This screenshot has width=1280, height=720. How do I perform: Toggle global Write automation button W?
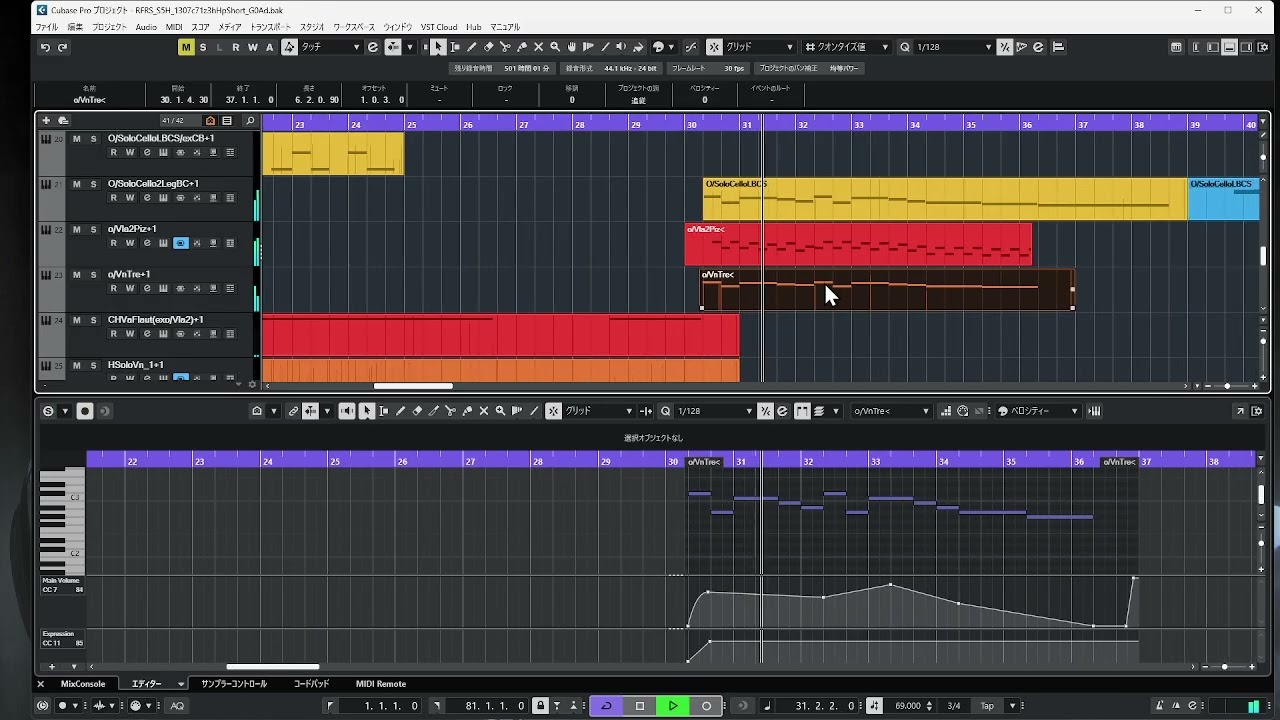pos(252,47)
